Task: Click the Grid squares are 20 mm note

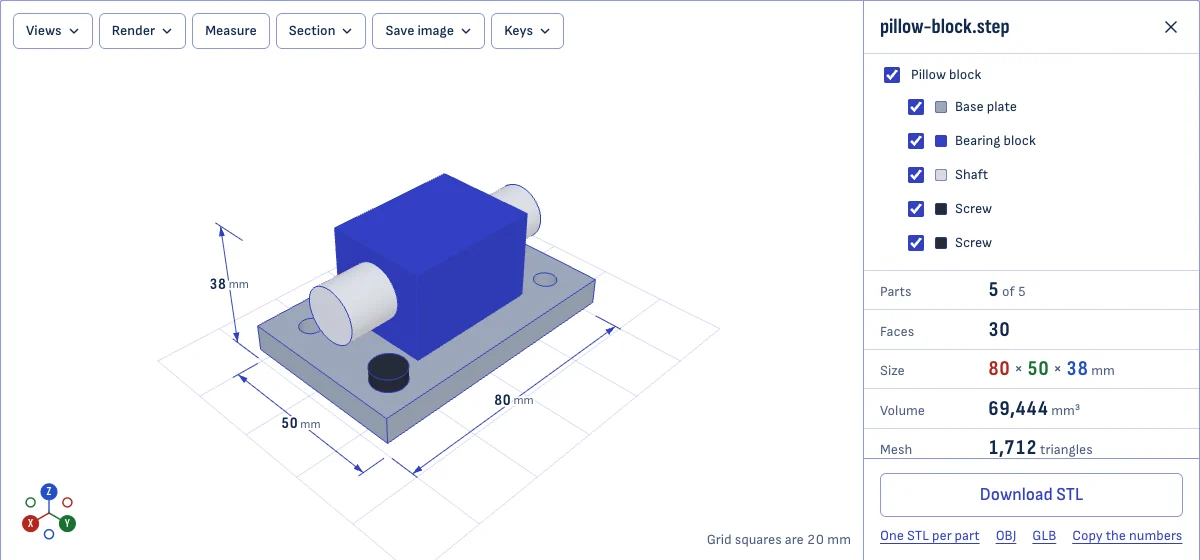Action: (x=779, y=540)
